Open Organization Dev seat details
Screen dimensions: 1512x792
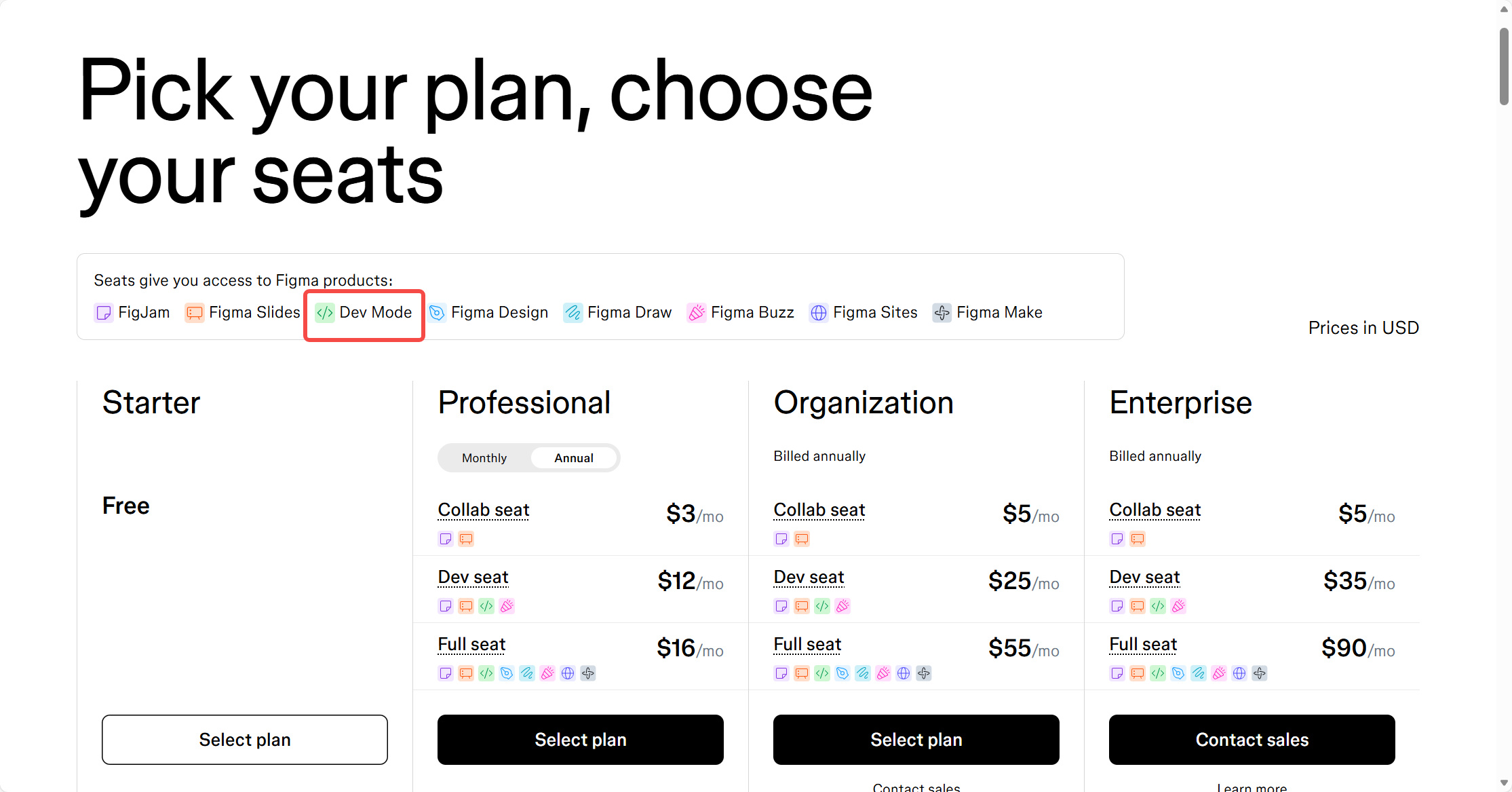(x=809, y=577)
